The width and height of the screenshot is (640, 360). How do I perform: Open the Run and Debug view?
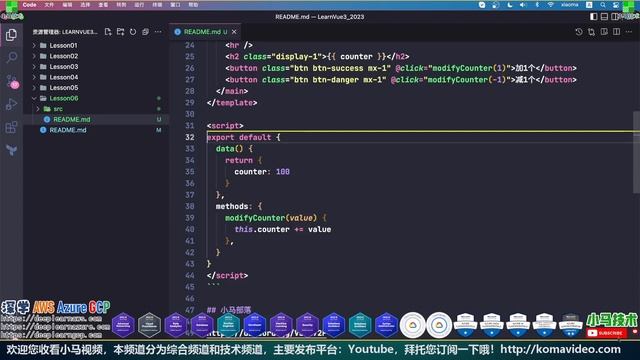click(11, 104)
